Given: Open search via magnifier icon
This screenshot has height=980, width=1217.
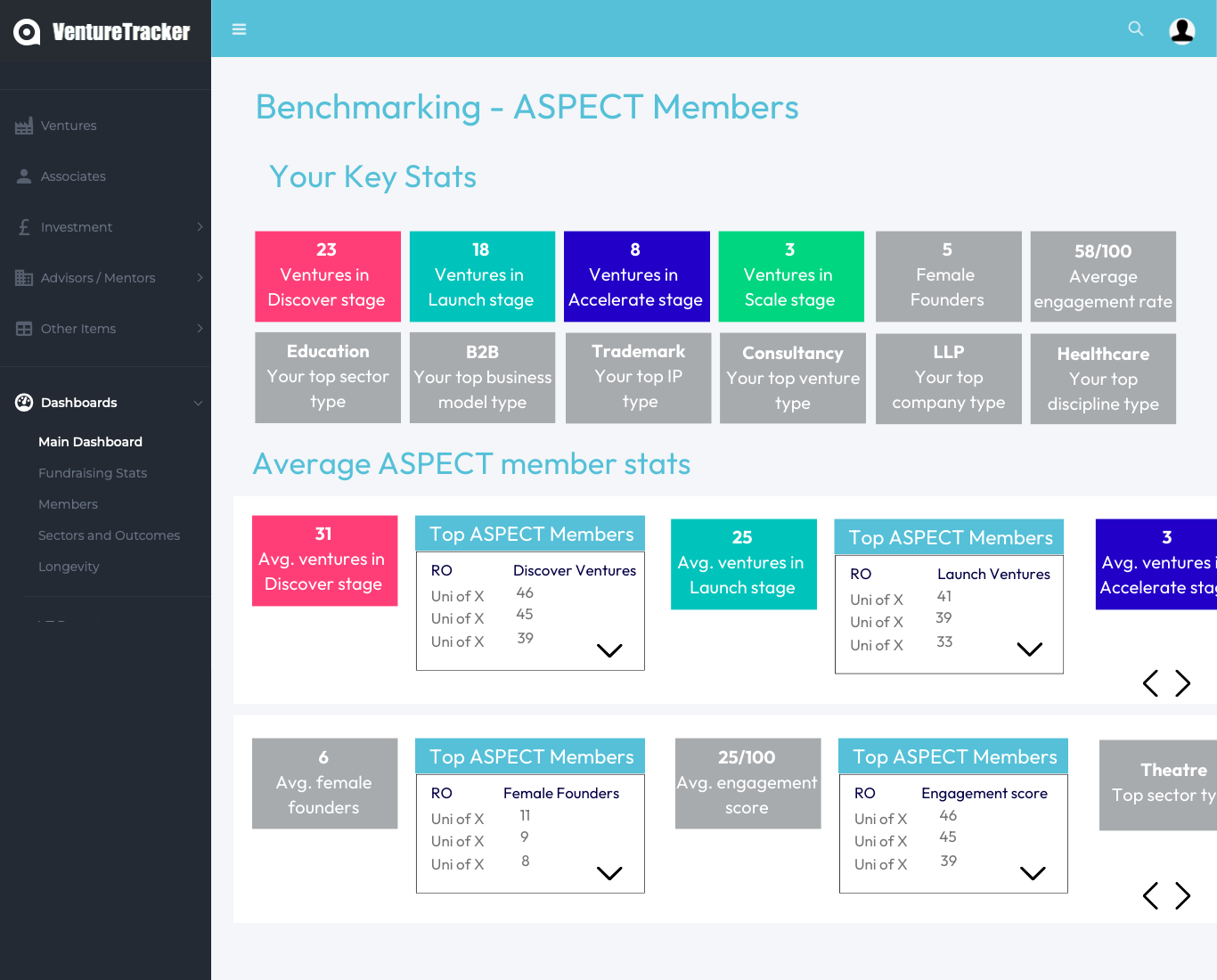Looking at the screenshot, I should pos(1135,29).
